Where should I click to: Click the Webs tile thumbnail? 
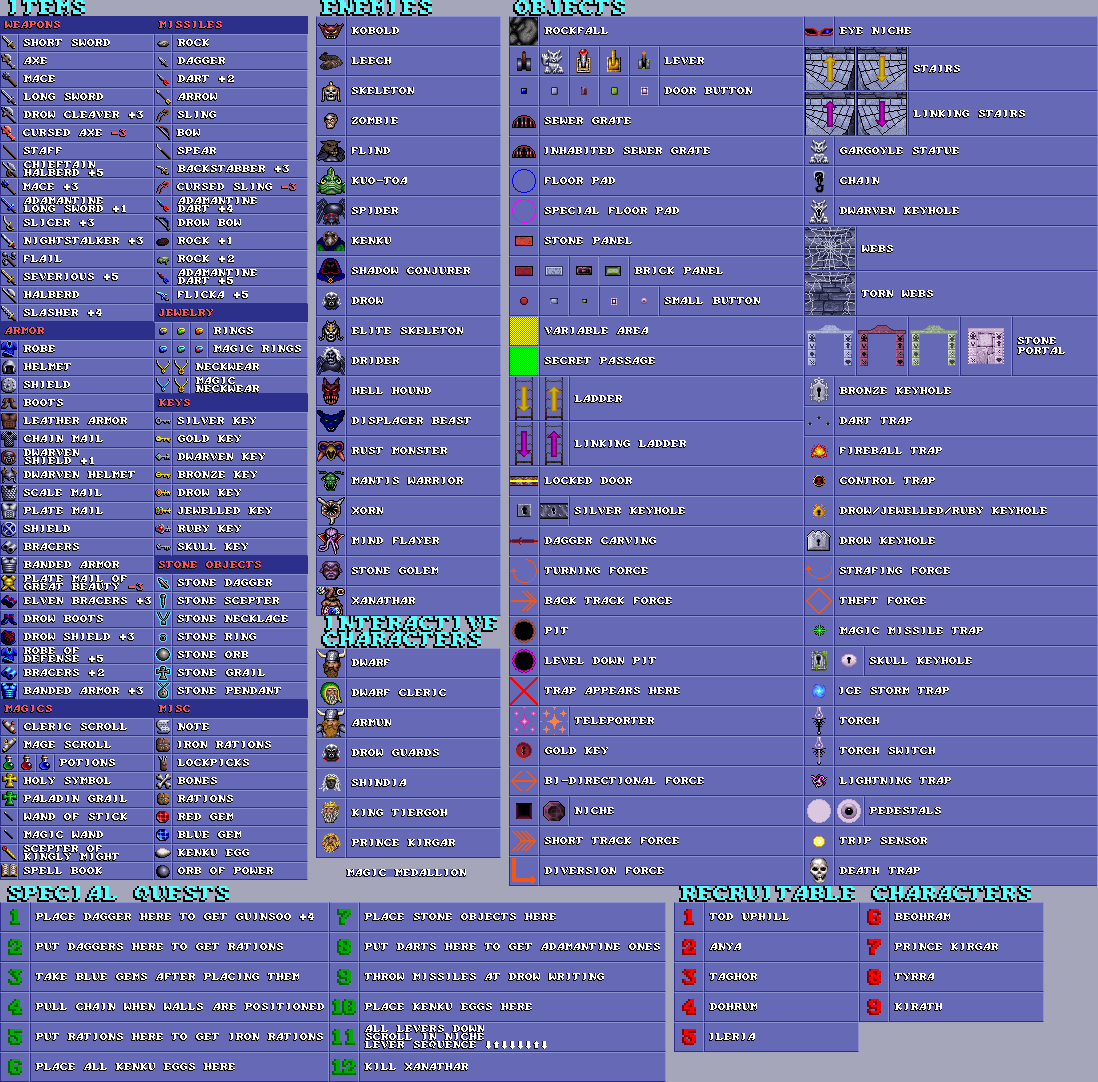click(x=830, y=249)
